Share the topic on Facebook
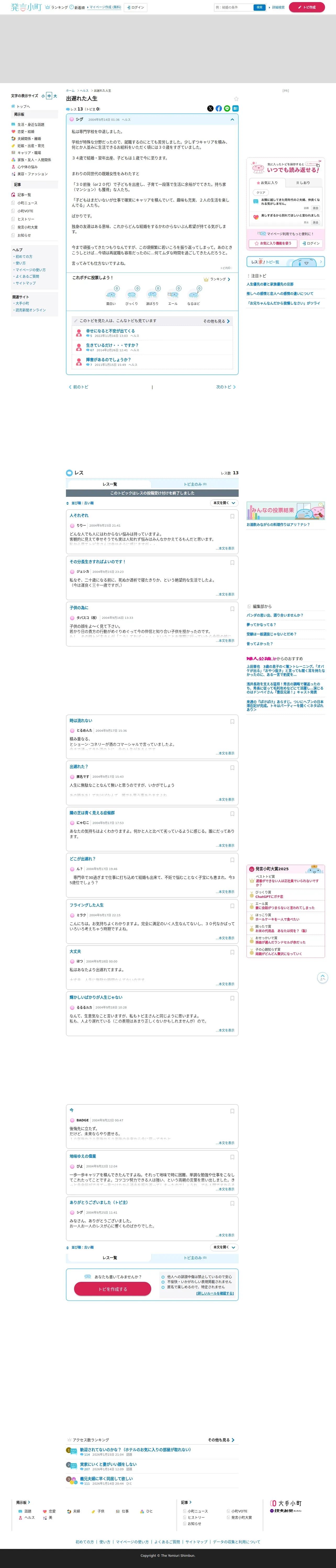This screenshot has width=336, height=1568. 219,108
